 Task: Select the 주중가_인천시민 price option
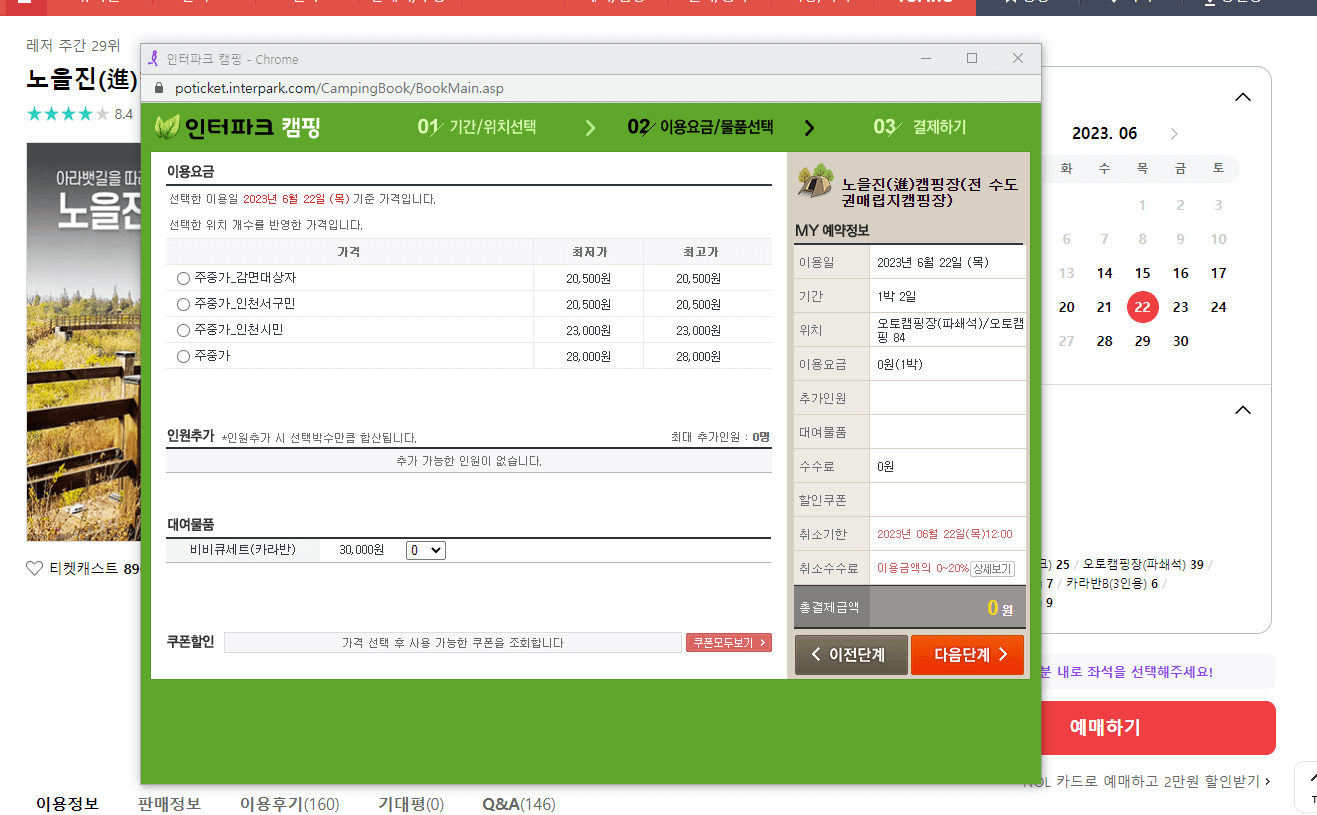coord(183,330)
